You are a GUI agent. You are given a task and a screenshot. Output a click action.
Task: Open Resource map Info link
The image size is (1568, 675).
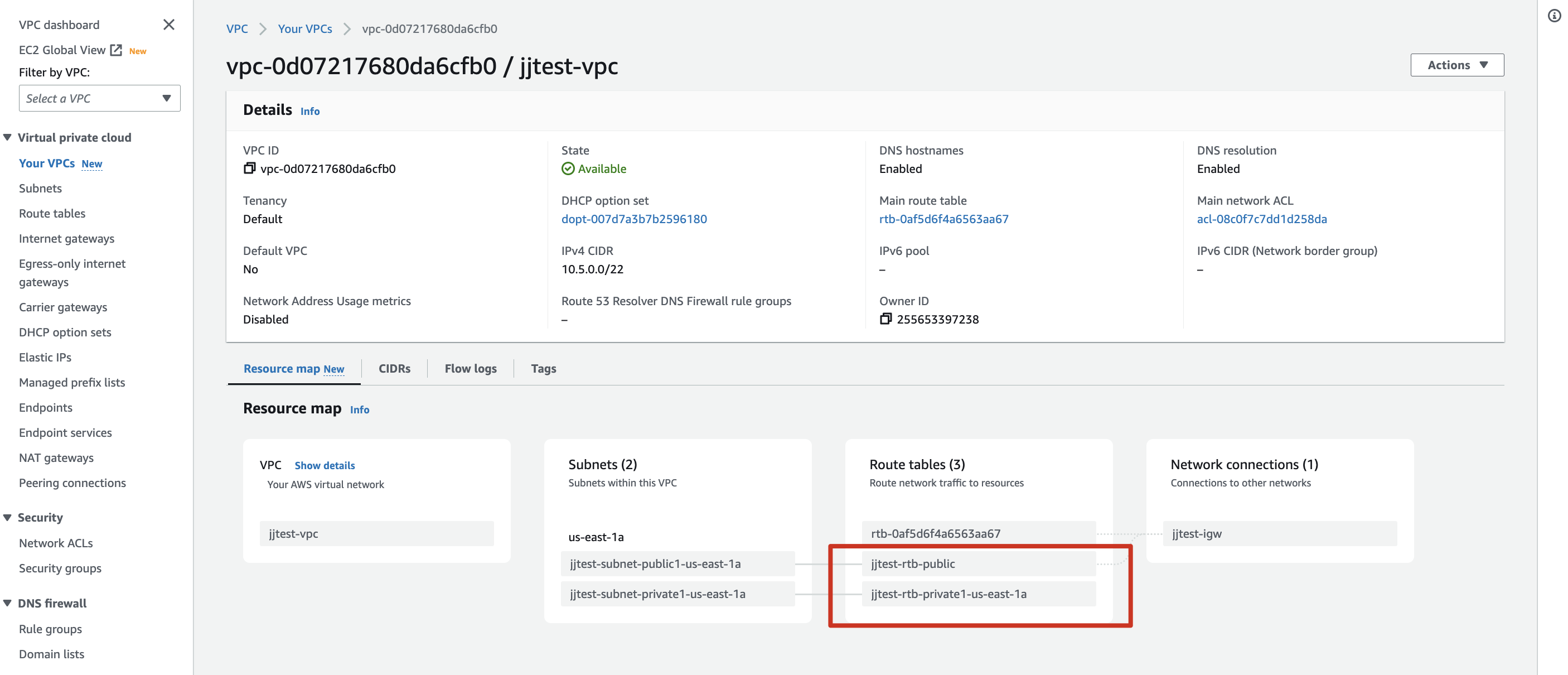point(360,409)
